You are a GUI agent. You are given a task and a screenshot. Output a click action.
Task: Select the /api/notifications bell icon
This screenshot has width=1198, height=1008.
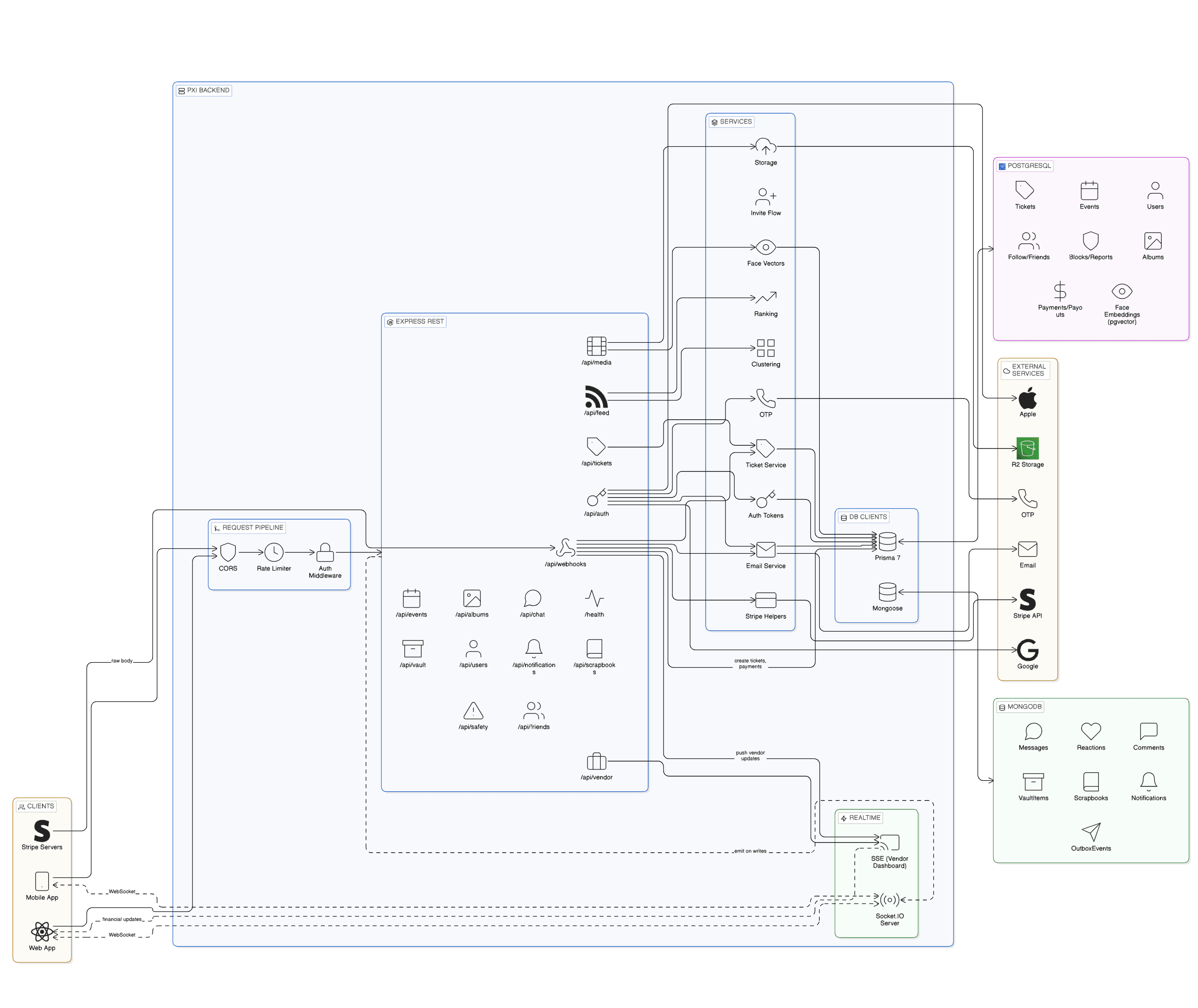point(534,648)
